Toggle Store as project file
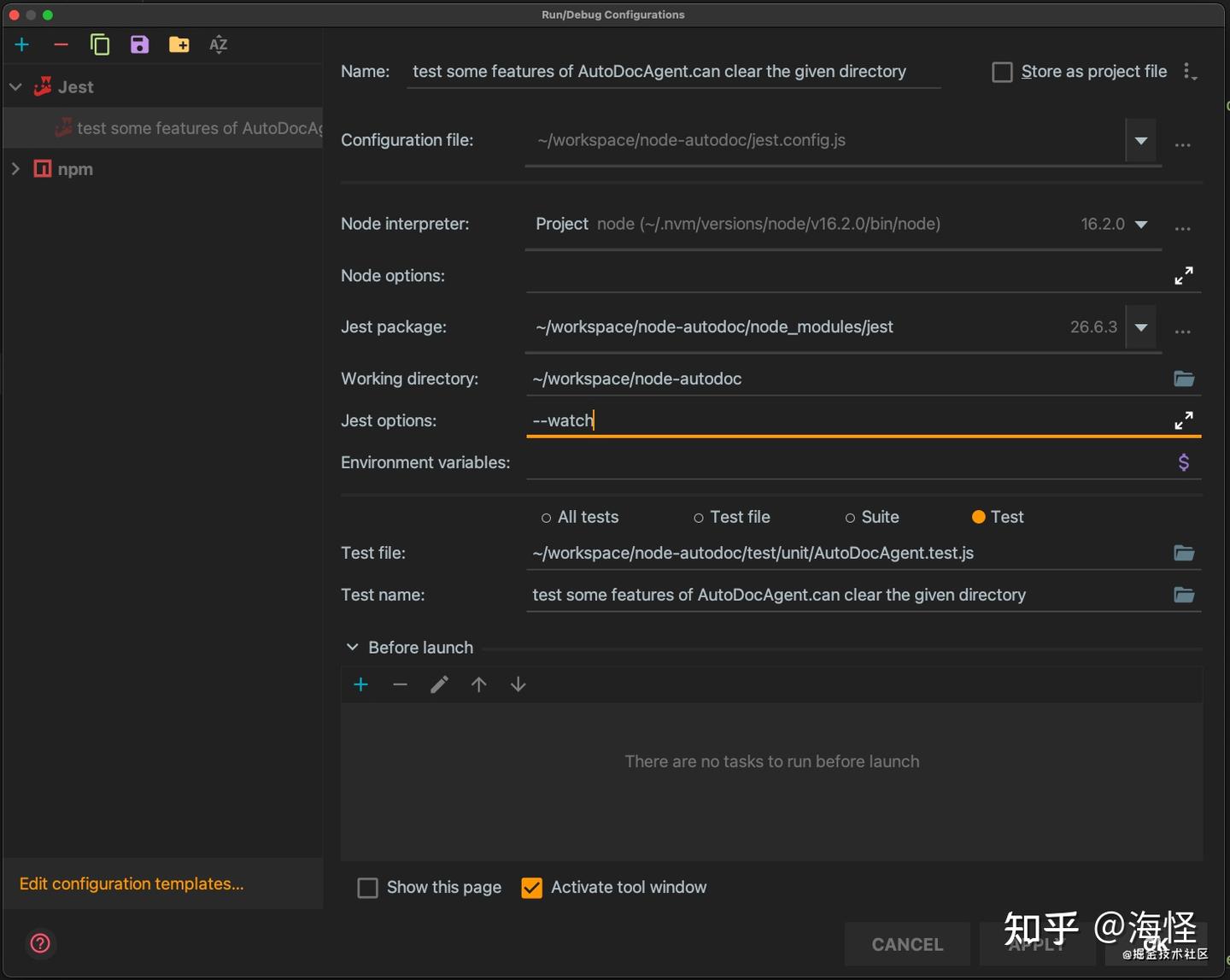Viewport: 1230px width, 980px height. coord(1001,72)
